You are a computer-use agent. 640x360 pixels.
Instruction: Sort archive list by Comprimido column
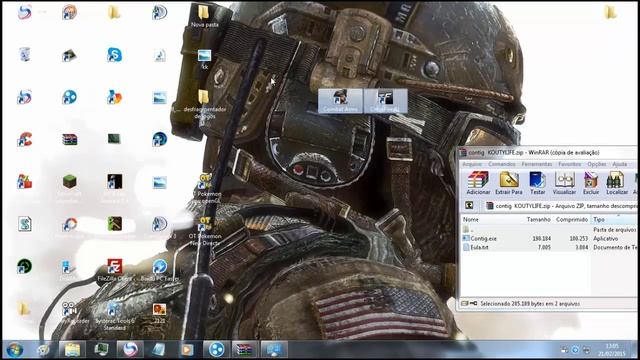point(571,220)
